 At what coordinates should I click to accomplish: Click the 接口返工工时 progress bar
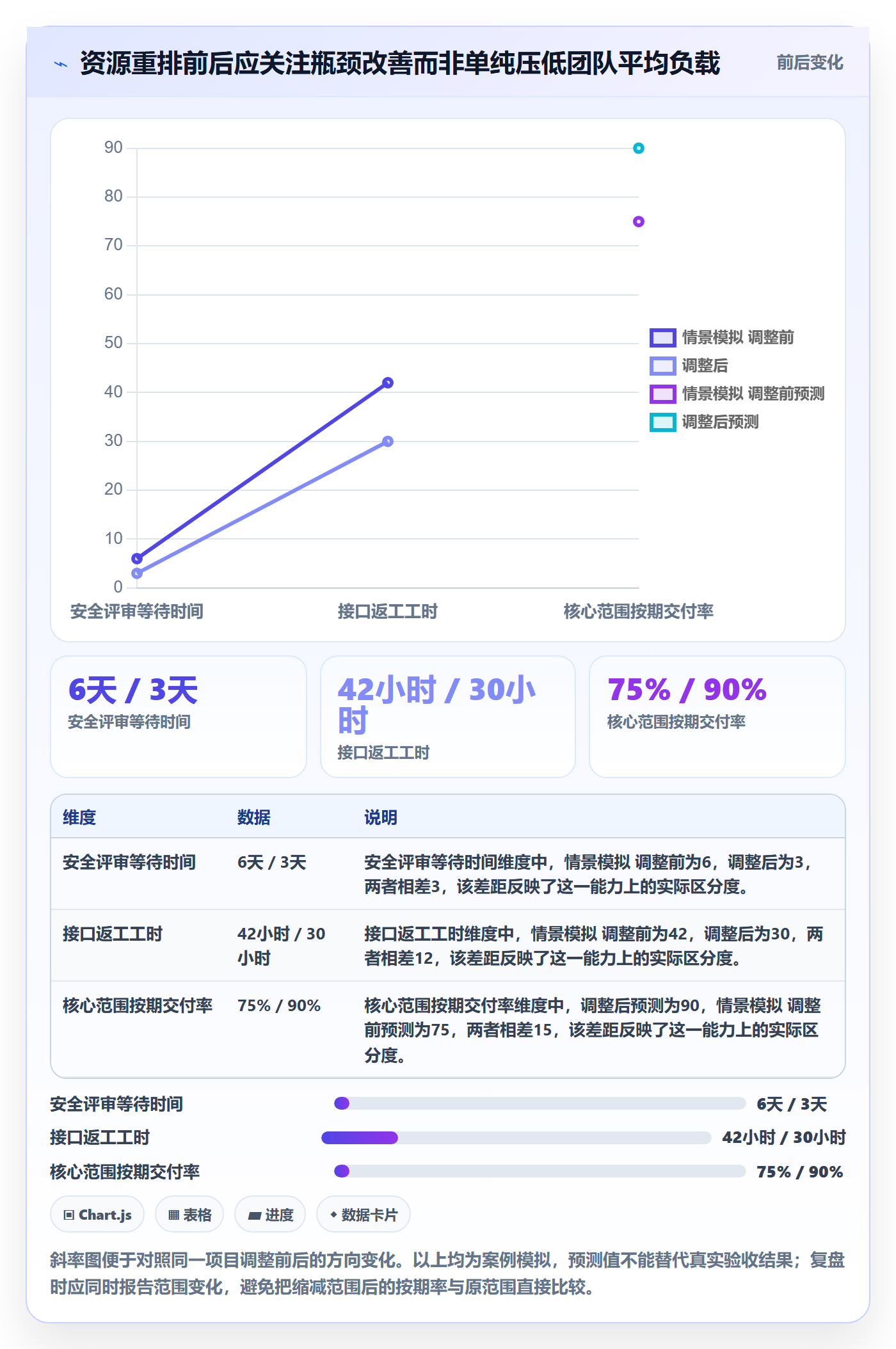[x=516, y=1137]
